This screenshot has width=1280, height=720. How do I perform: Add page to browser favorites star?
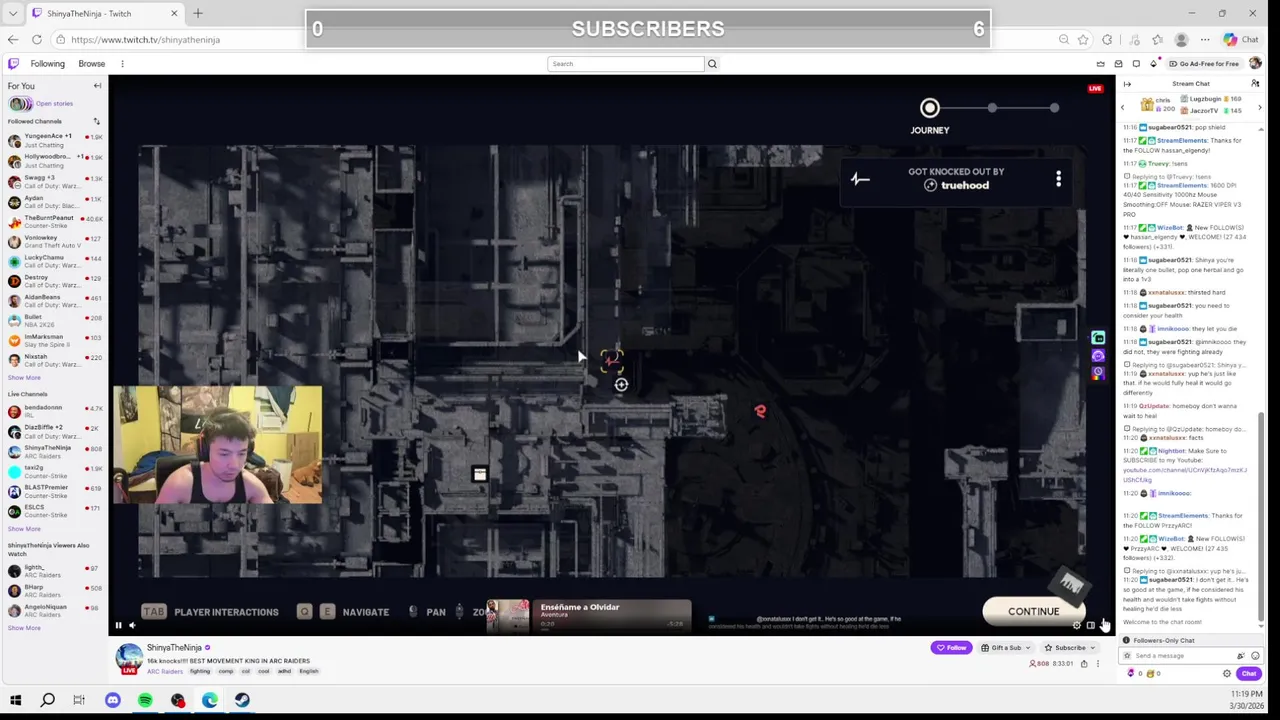[1083, 39]
